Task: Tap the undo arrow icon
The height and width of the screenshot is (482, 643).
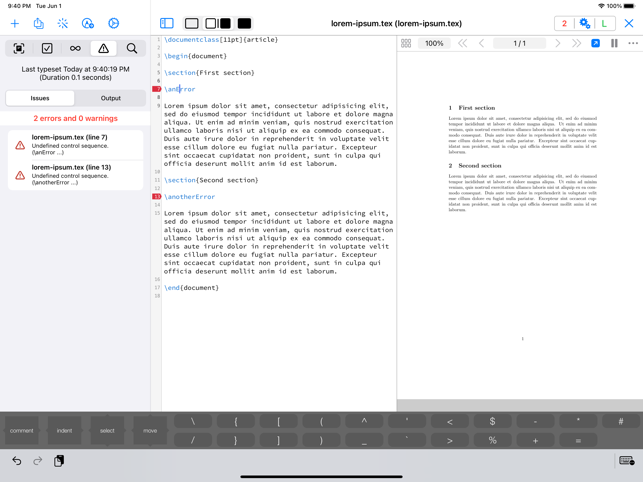Action: (17, 461)
